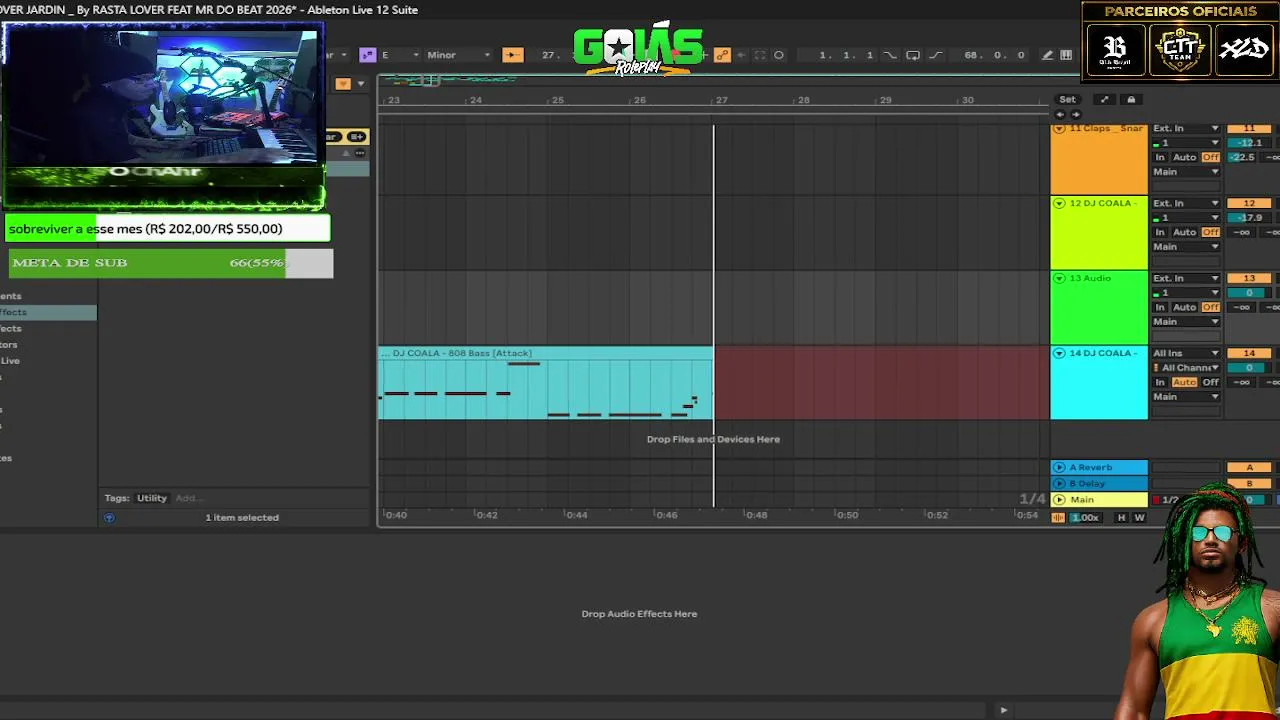Click the 0:48 time ruler mark
The width and height of the screenshot is (1280, 720).
point(757,515)
